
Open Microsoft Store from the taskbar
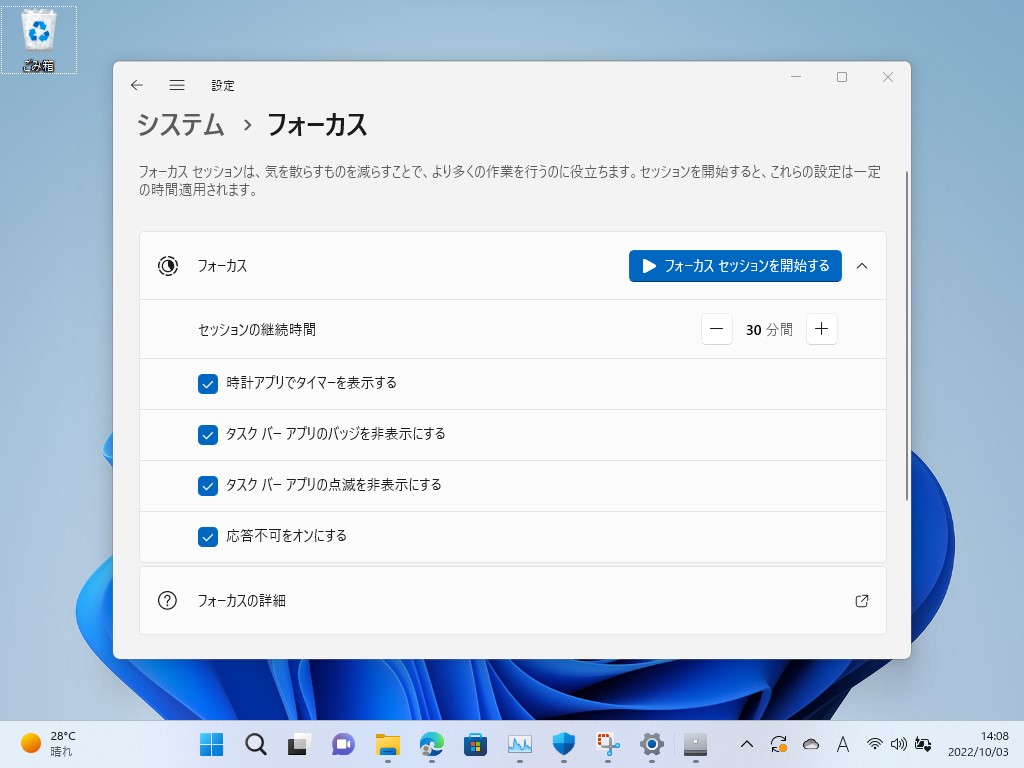pyautogui.click(x=475, y=744)
